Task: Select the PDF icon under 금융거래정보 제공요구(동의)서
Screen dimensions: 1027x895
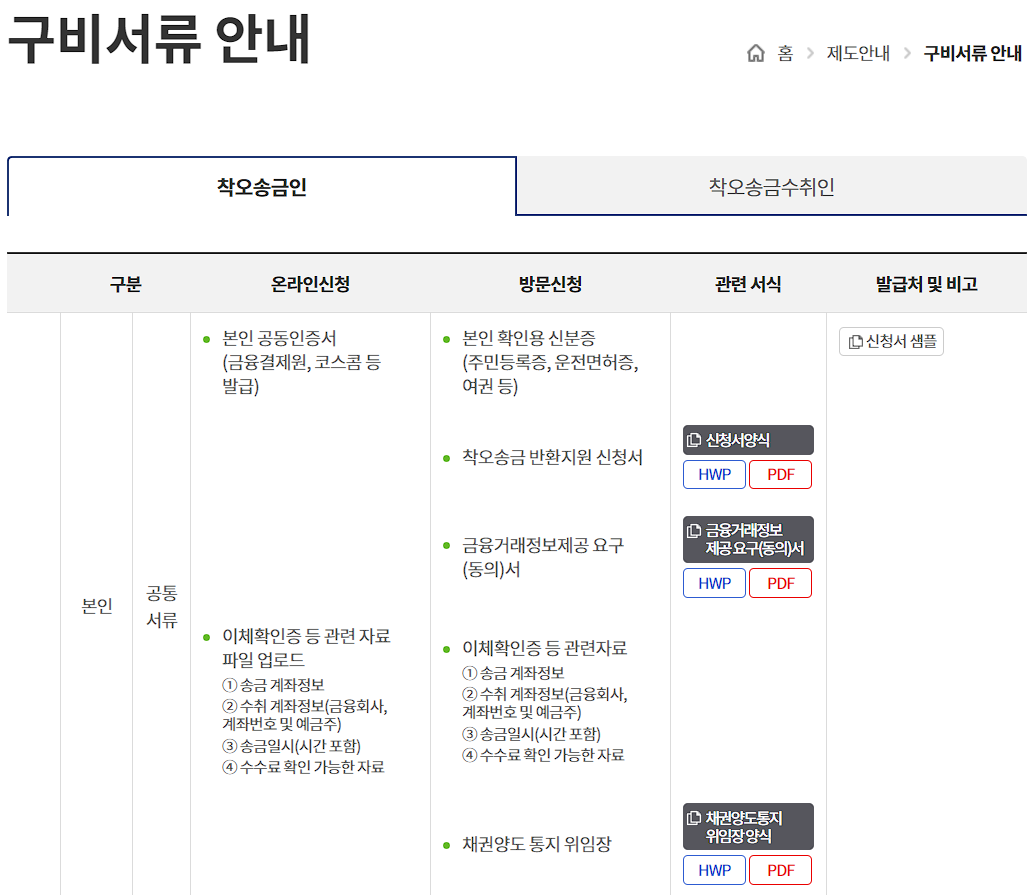Action: tap(779, 582)
